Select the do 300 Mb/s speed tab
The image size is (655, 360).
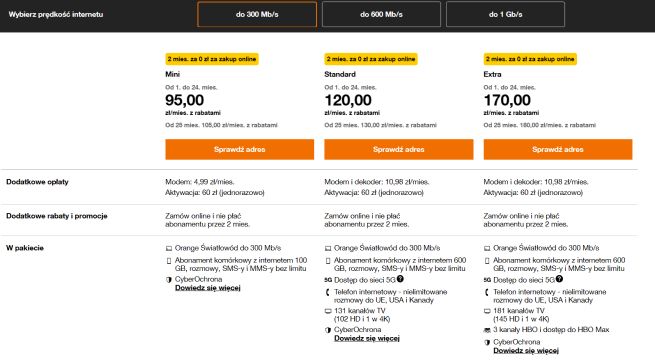tap(257, 14)
